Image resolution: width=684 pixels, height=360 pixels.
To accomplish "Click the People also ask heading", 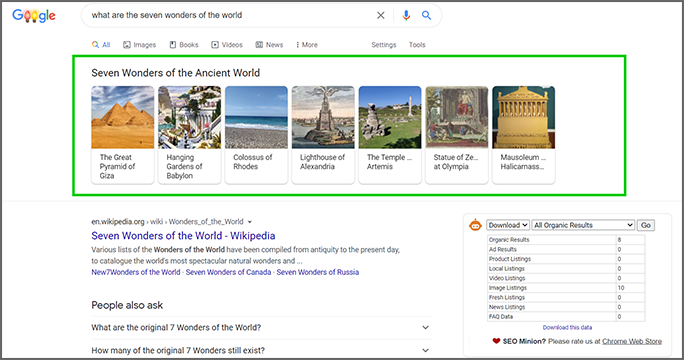I will pyautogui.click(x=127, y=305).
